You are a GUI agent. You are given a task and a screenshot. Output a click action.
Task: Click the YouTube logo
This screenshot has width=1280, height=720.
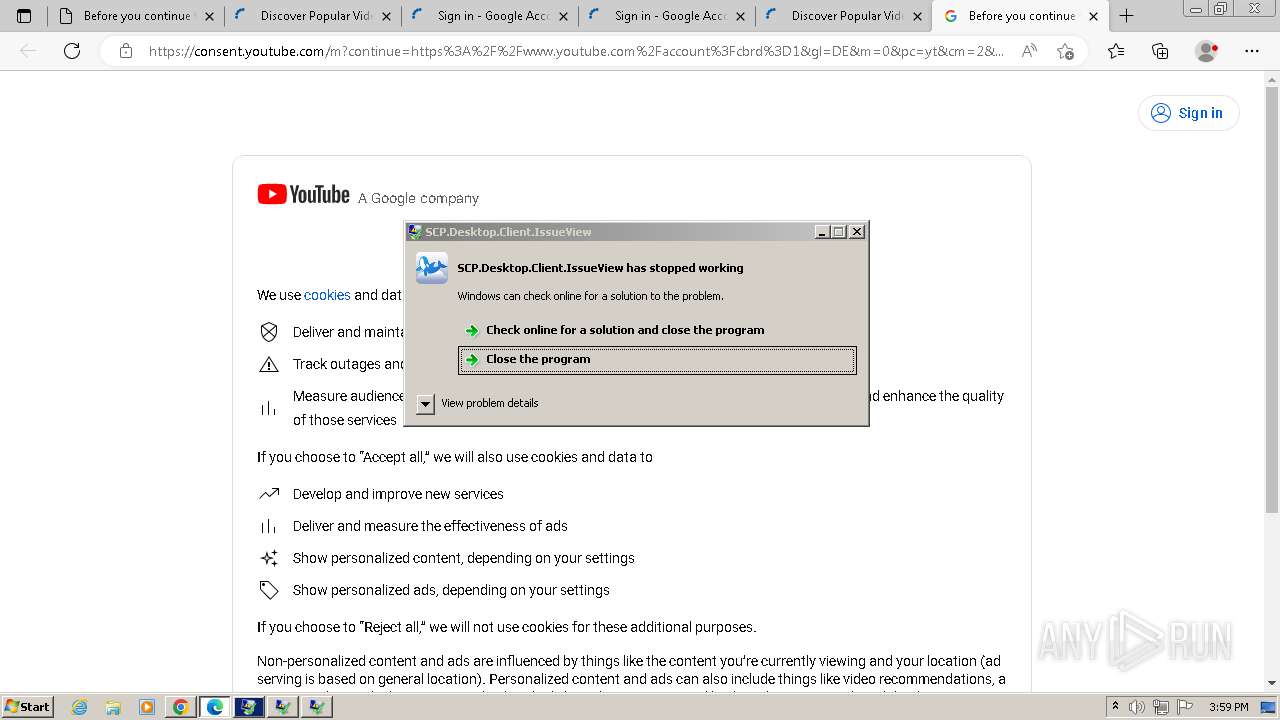303,194
